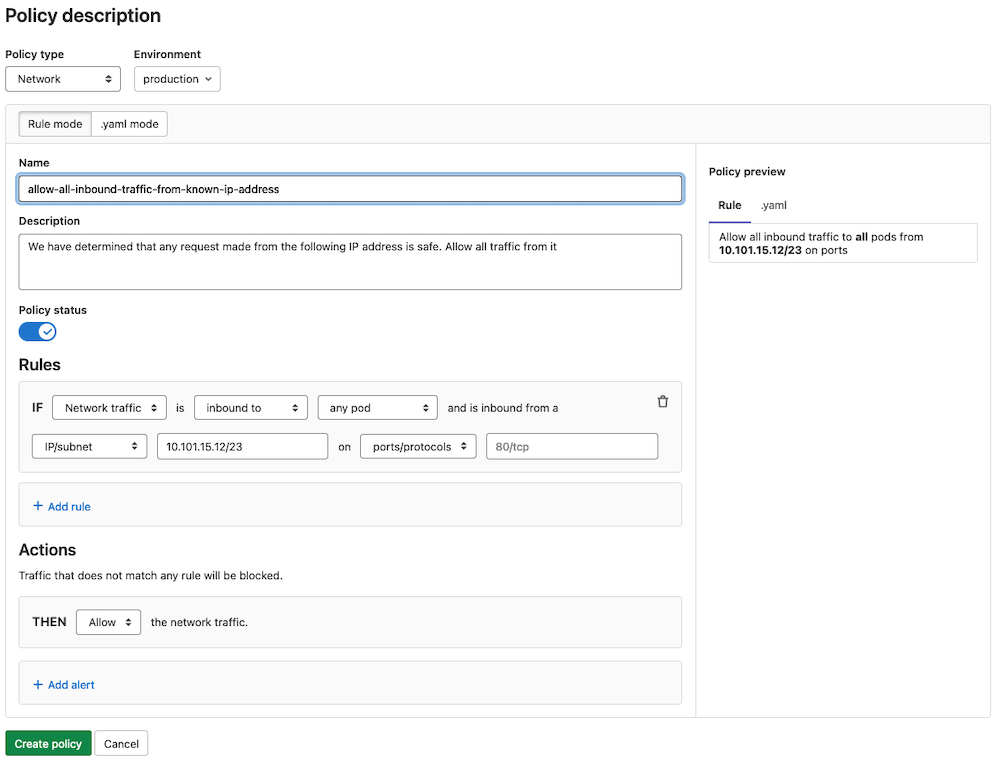999x762 pixels.
Task: Change the Environment from production
Action: click(177, 78)
